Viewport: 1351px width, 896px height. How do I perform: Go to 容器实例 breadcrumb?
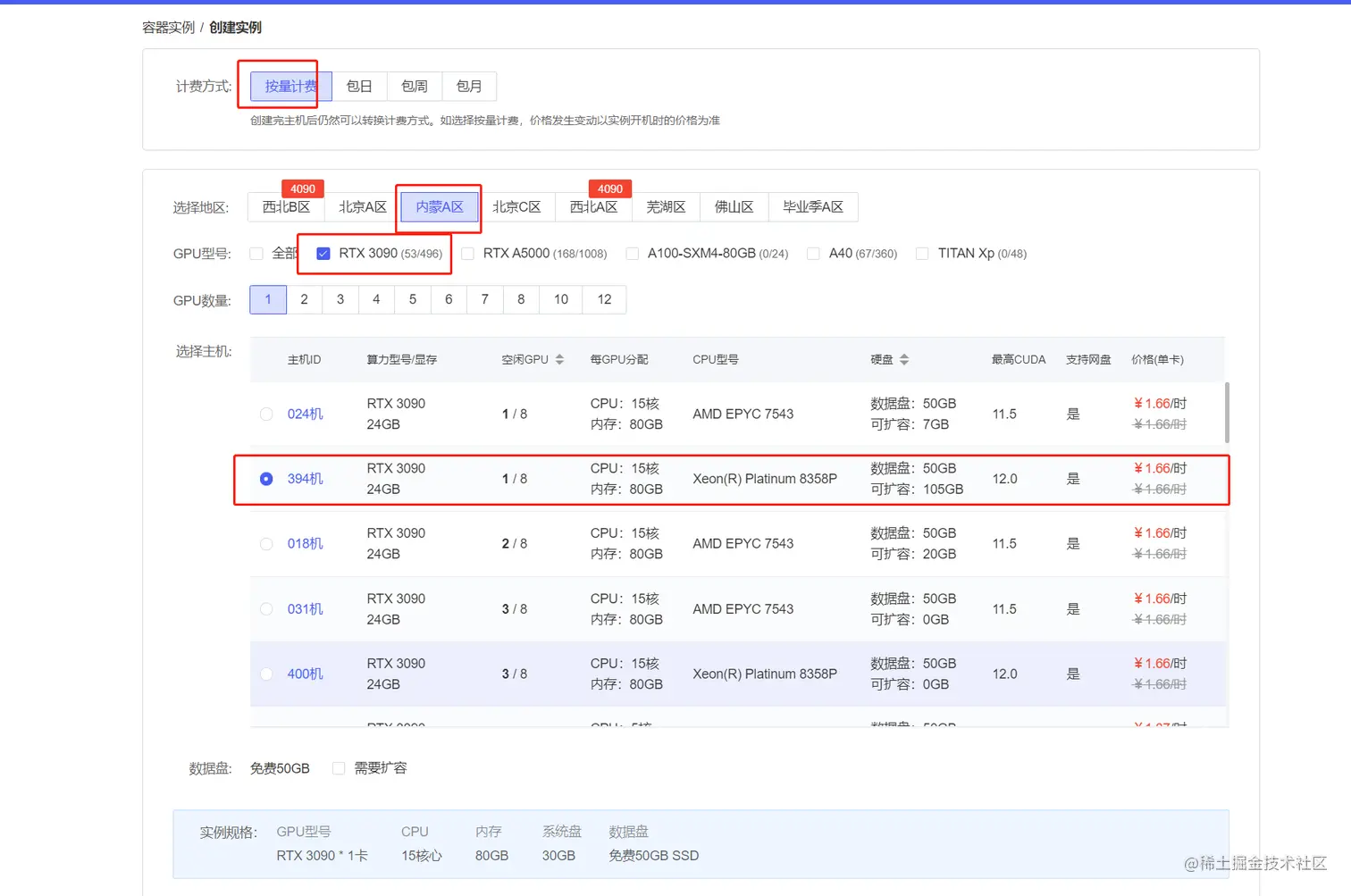[x=168, y=28]
